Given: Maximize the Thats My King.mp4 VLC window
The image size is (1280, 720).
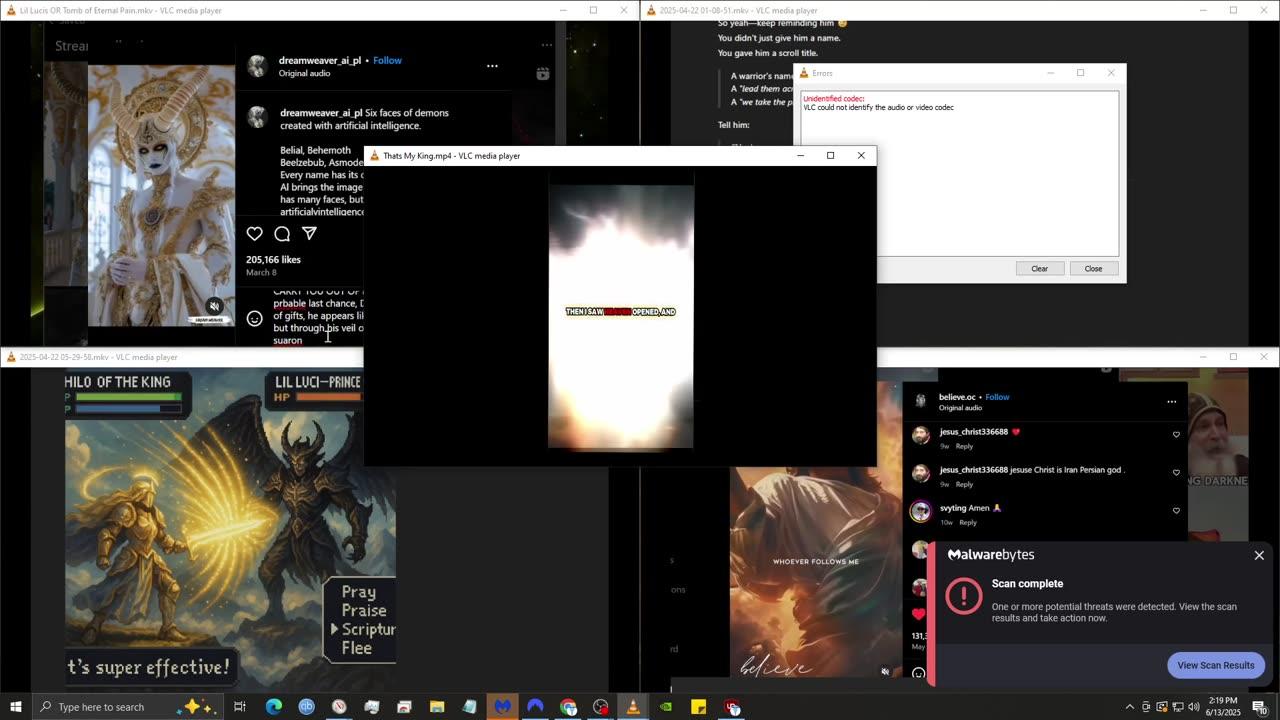Looking at the screenshot, I should point(830,155).
